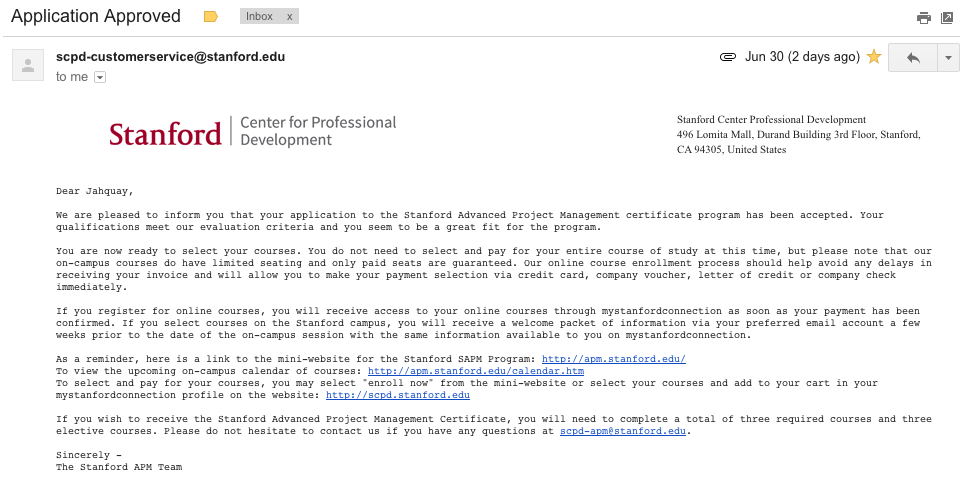Click the Stanford logo image
The width and height of the screenshot is (970, 480).
[x=165, y=134]
